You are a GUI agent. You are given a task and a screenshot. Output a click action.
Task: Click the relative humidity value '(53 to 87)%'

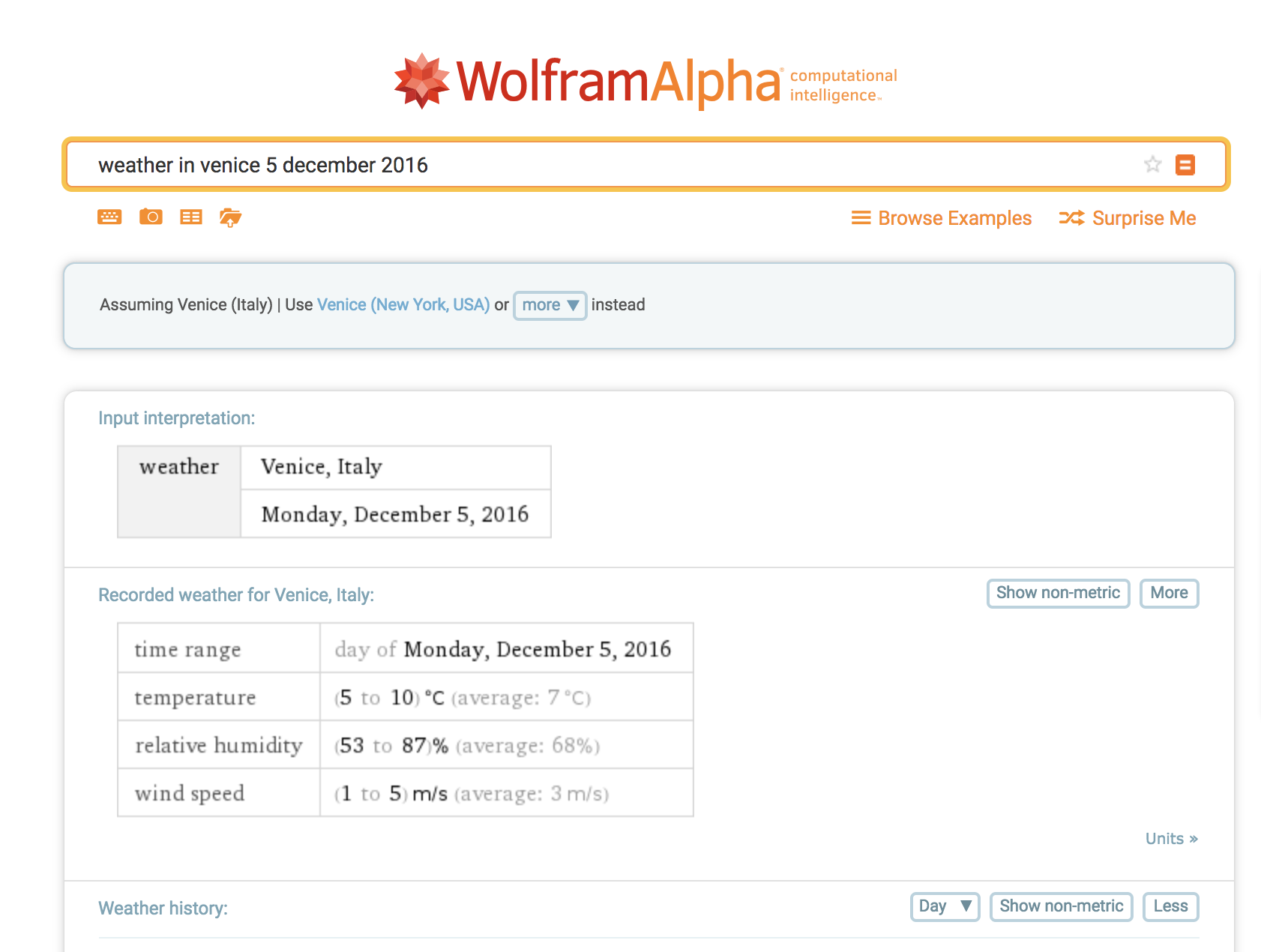391,746
